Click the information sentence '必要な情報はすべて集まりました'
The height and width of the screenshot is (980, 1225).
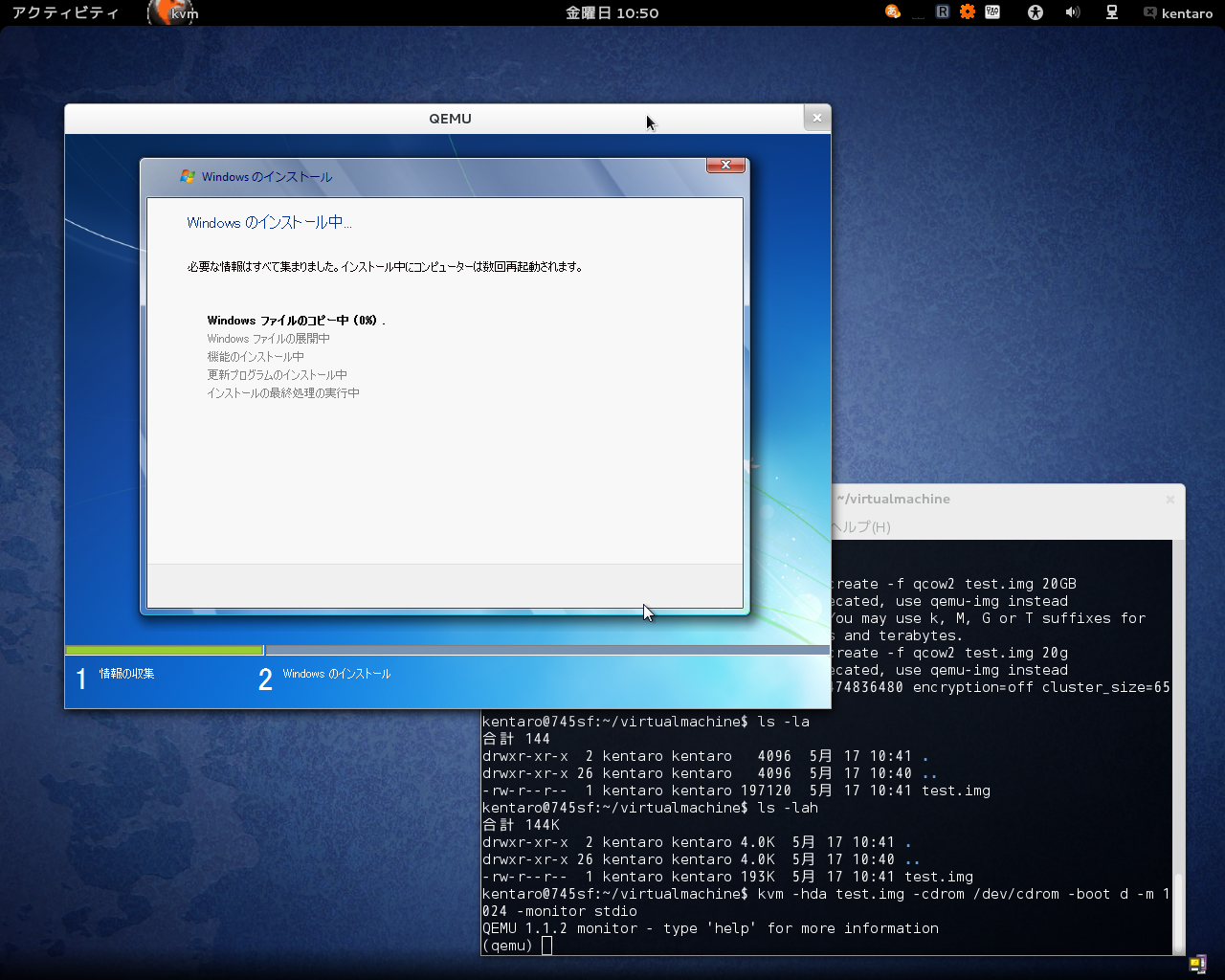[x=385, y=267]
